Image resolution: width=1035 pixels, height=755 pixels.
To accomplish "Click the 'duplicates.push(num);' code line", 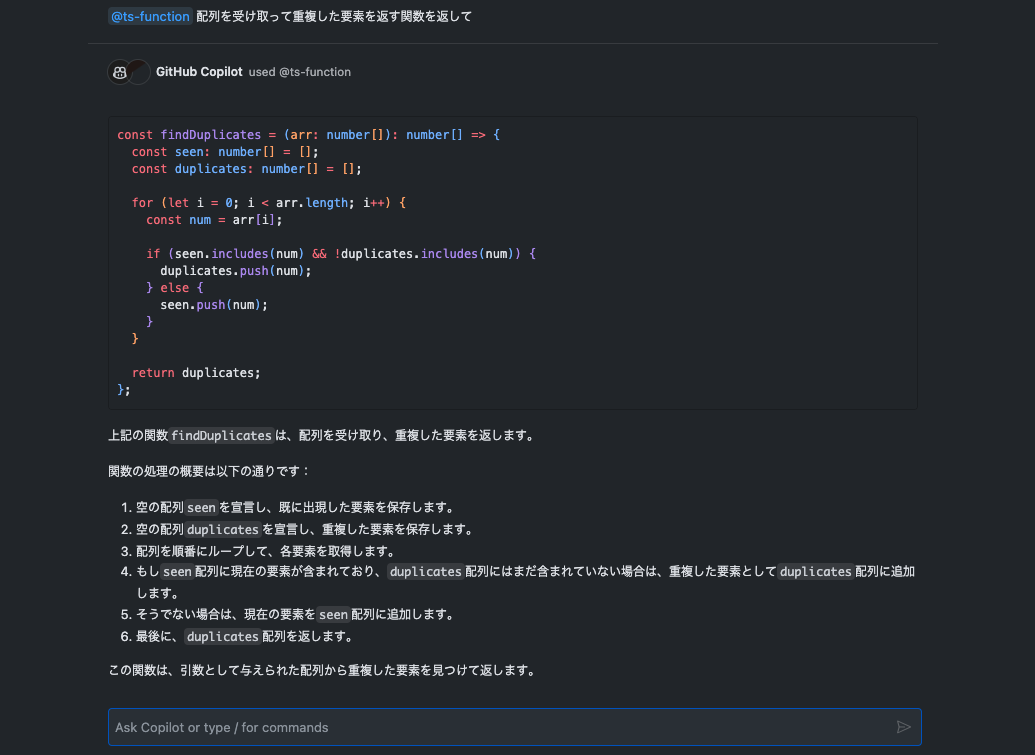I will 236,271.
